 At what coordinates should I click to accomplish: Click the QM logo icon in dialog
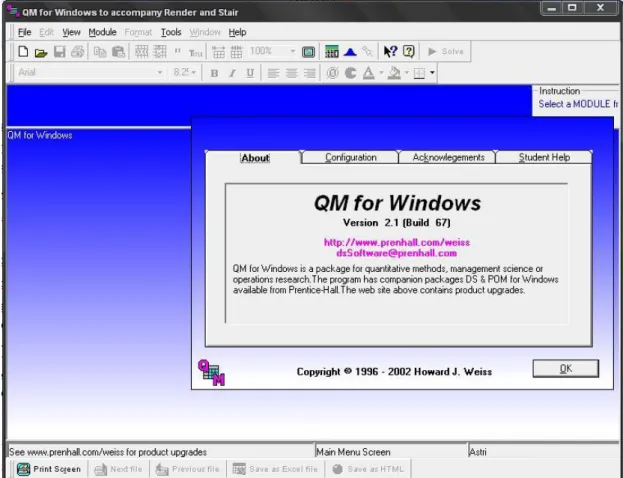coord(211,372)
